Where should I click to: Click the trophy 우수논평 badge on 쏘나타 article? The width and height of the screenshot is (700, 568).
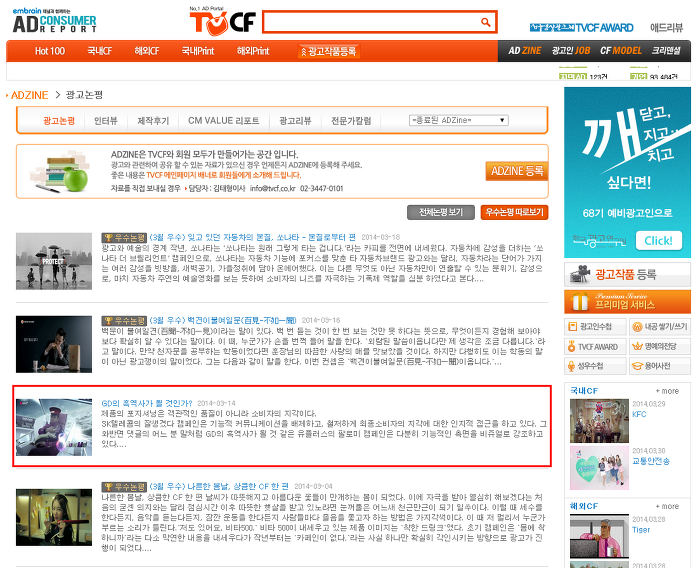tap(124, 238)
